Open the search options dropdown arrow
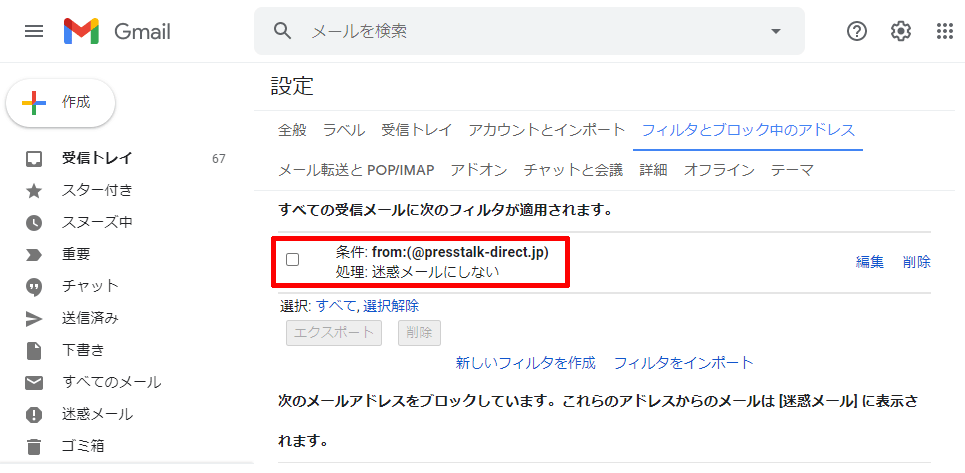This screenshot has width=965, height=473. click(775, 31)
